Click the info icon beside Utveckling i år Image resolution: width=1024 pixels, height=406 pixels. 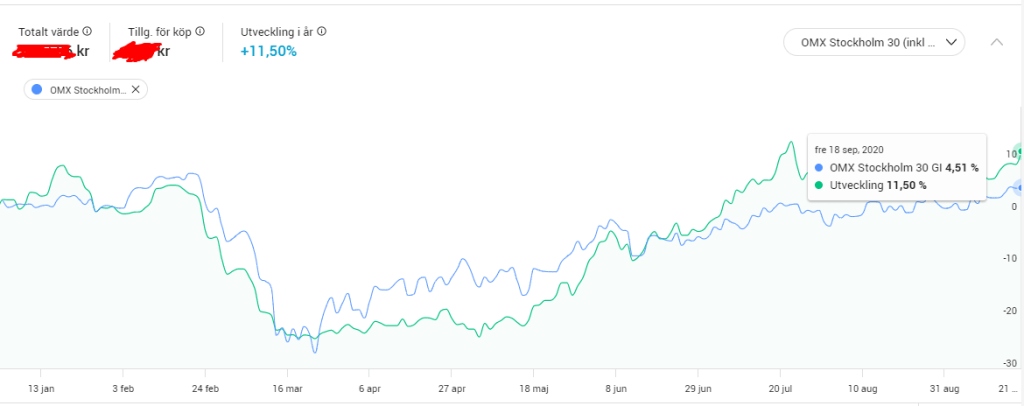[322, 31]
